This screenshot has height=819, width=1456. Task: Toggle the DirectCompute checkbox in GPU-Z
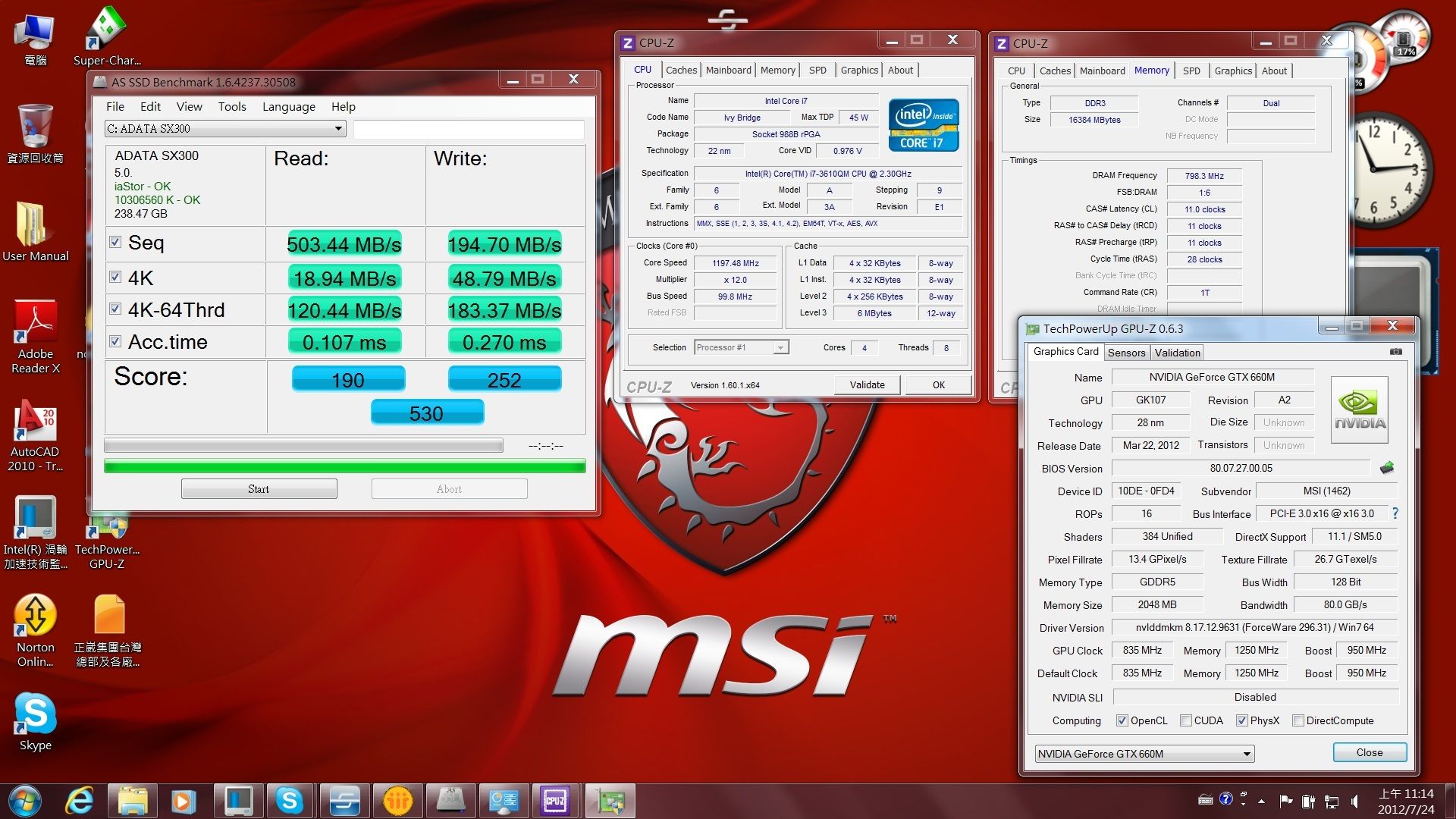click(1298, 720)
